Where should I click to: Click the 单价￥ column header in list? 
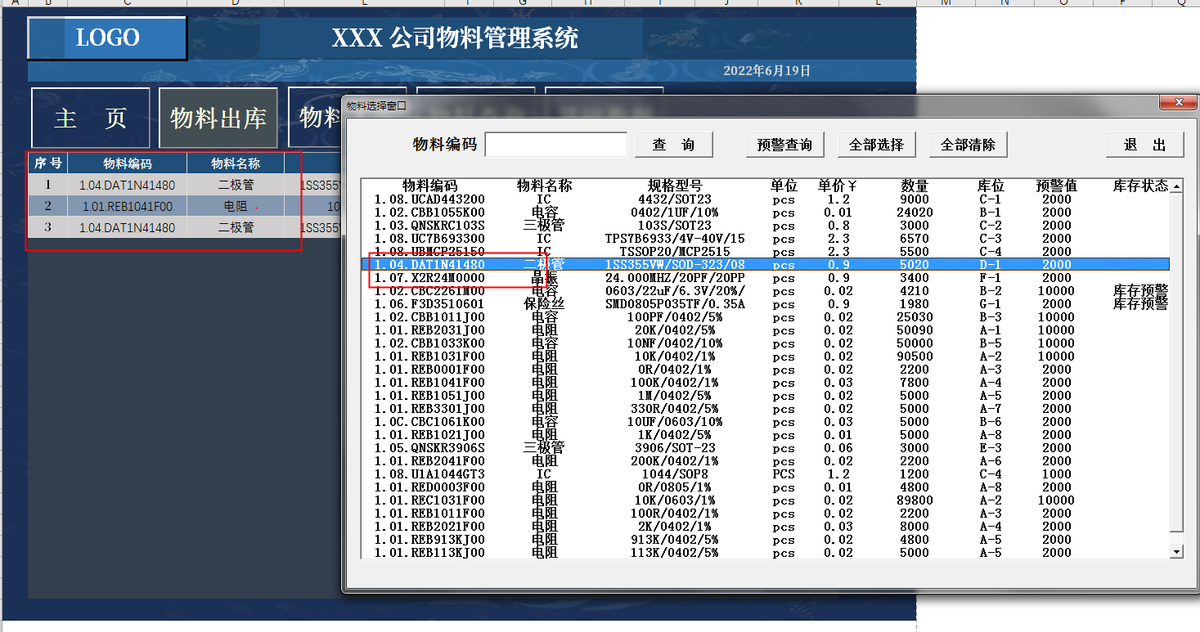[839, 186]
